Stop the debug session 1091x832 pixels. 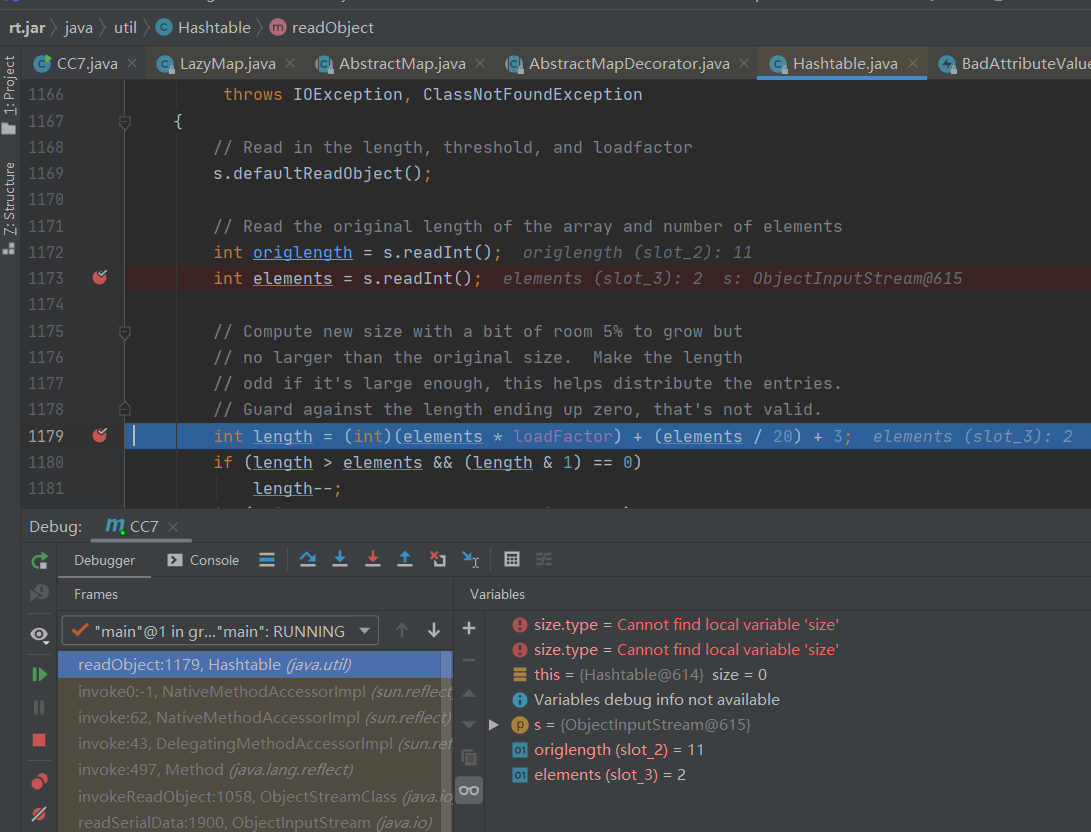39,740
